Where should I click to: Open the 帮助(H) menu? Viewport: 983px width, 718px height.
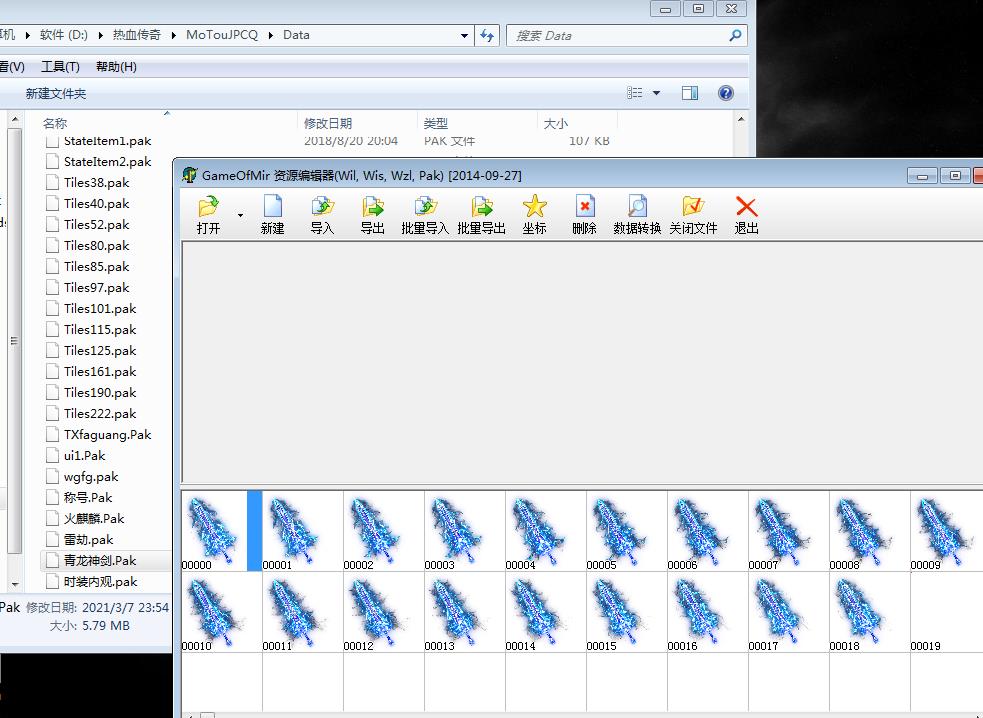[x=116, y=67]
